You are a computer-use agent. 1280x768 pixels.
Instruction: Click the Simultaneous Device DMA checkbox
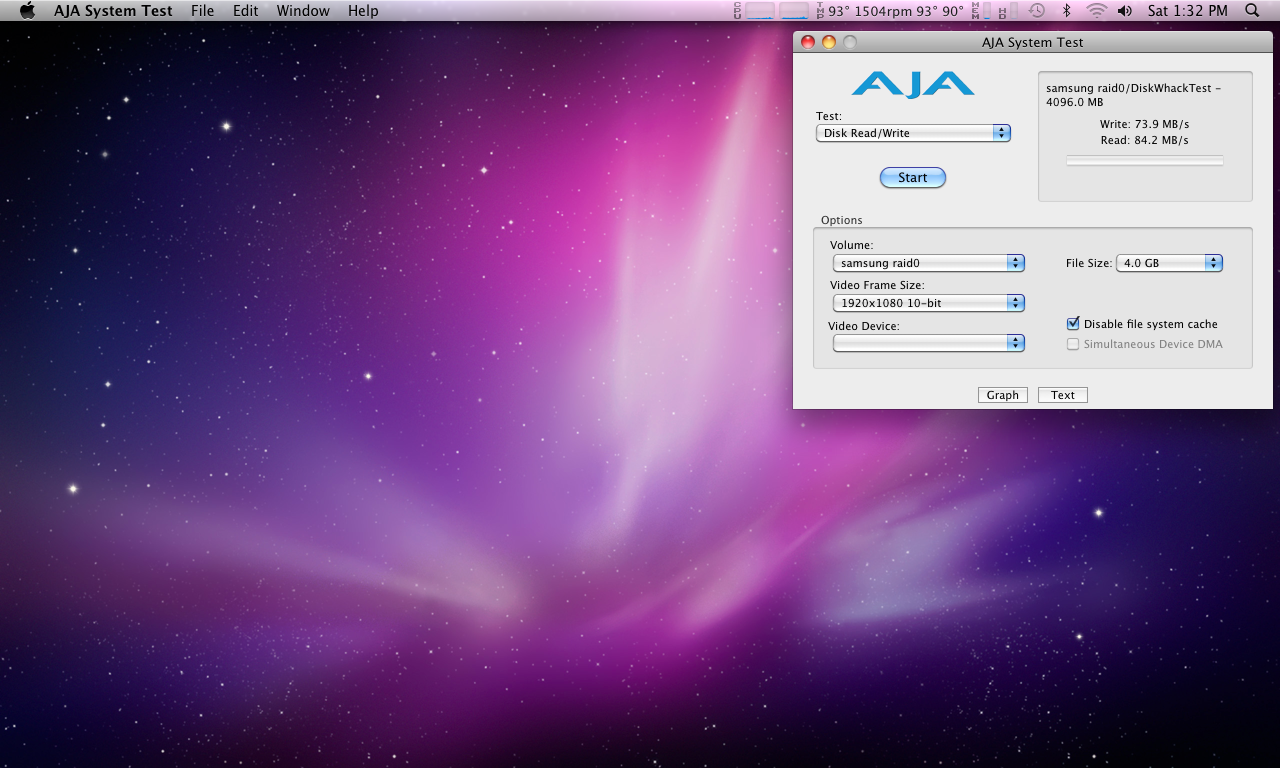click(1073, 344)
